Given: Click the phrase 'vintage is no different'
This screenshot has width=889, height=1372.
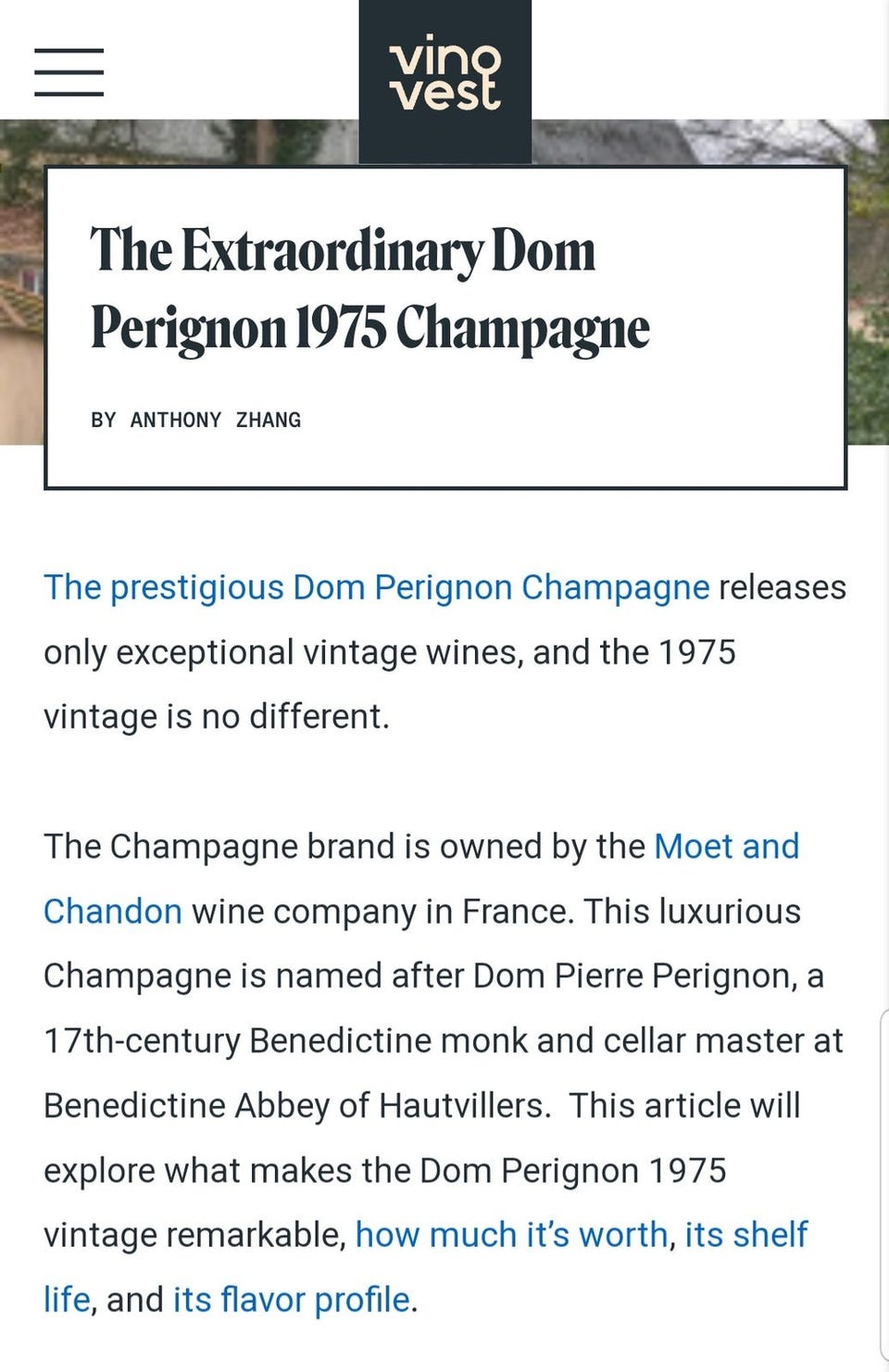Looking at the screenshot, I should pyautogui.click(x=215, y=717).
